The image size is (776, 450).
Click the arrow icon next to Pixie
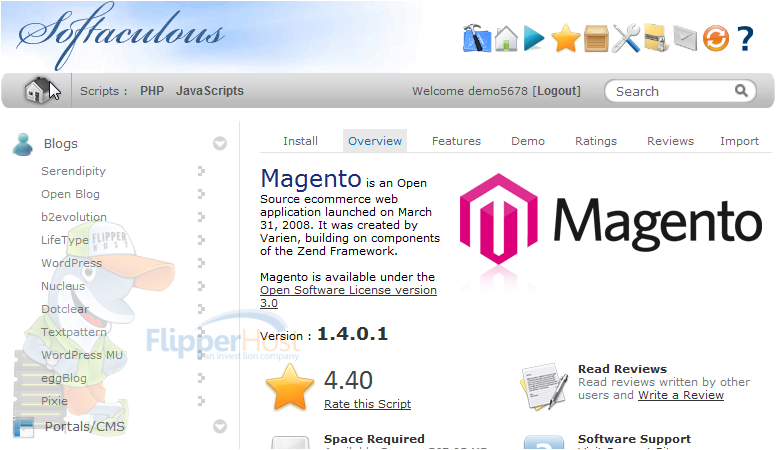point(201,400)
